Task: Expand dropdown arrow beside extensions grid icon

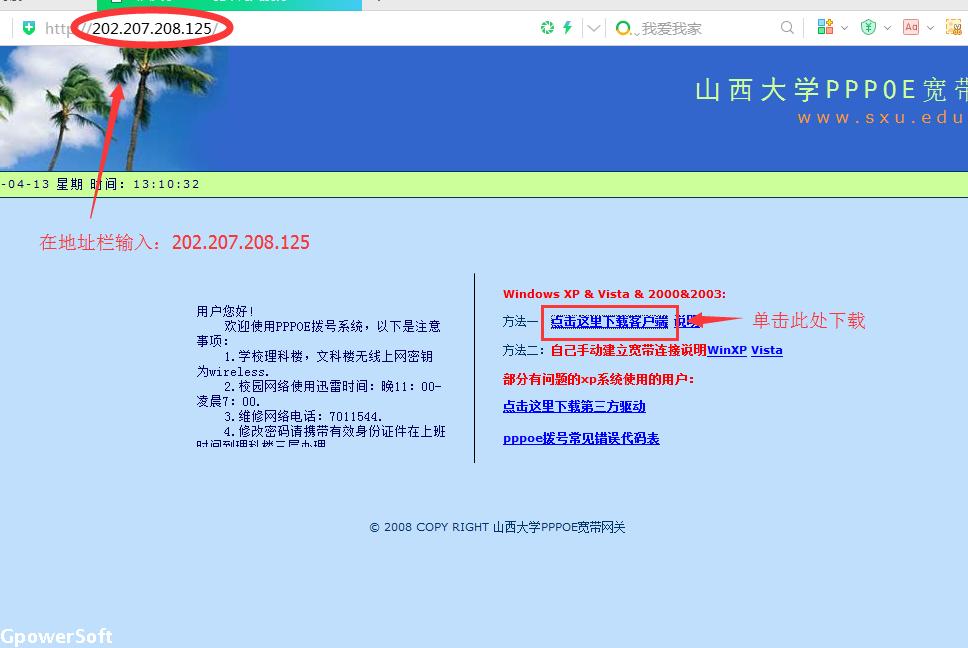Action: pyautogui.click(x=844, y=28)
